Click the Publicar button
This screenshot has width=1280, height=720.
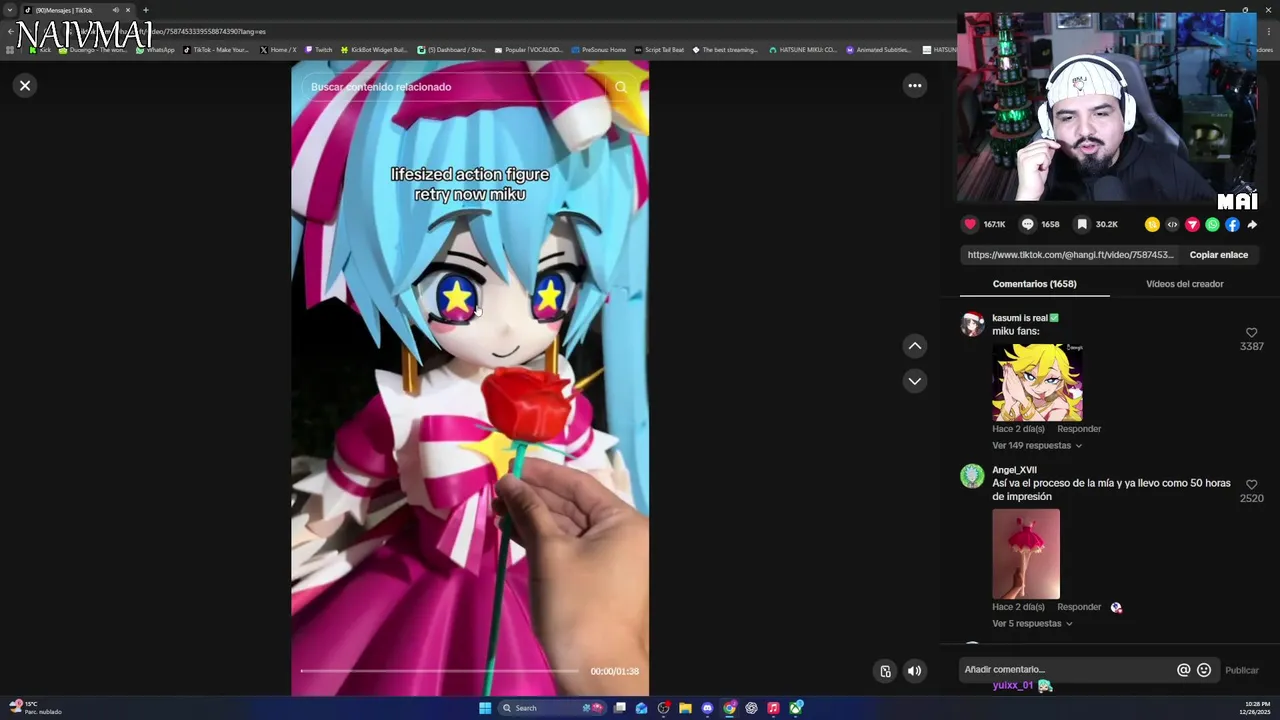1242,670
